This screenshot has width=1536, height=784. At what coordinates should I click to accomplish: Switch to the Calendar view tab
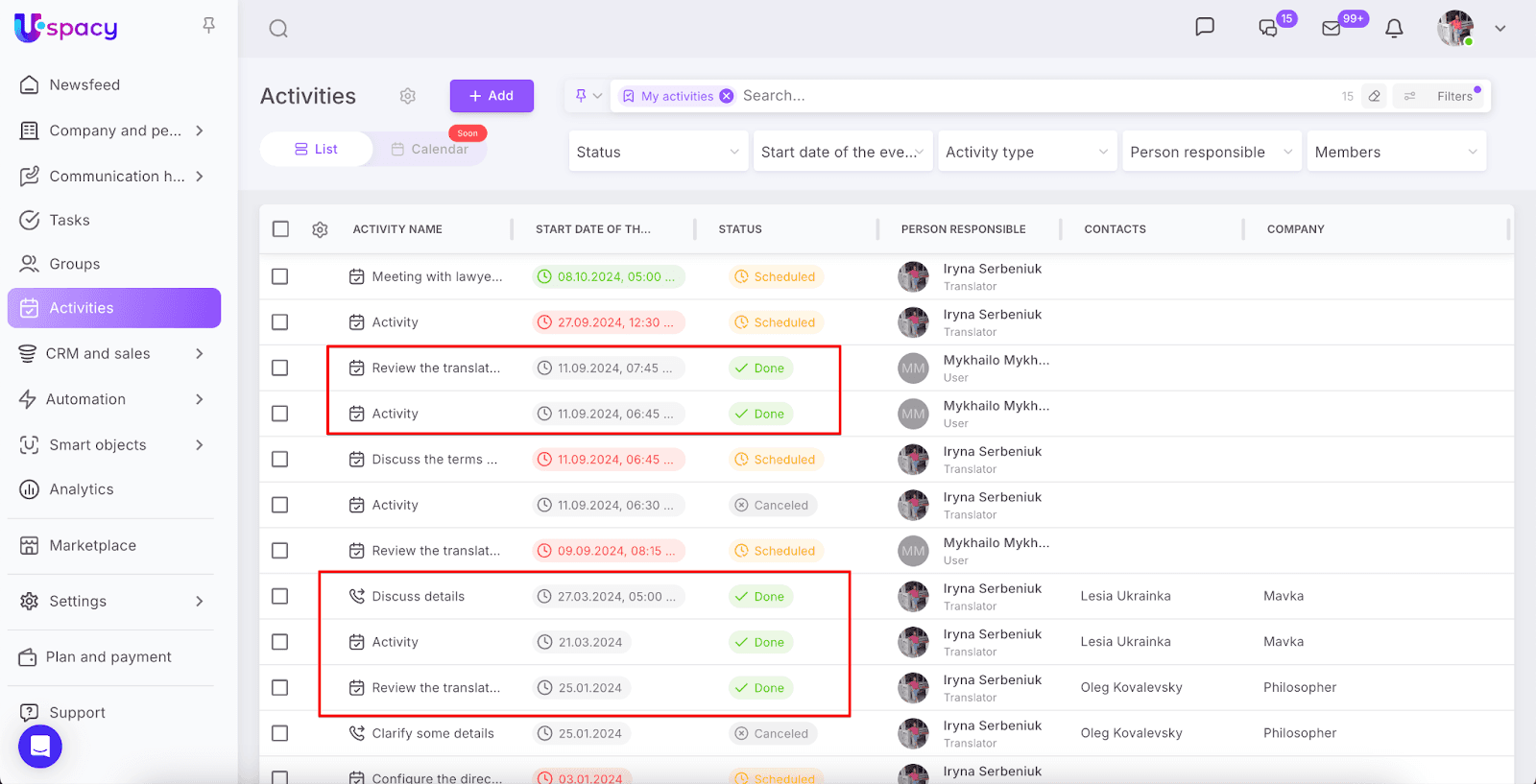pos(430,149)
